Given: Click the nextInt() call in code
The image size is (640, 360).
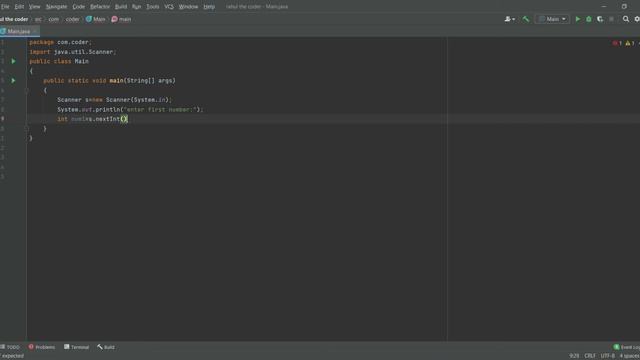Looking at the screenshot, I should [111, 119].
